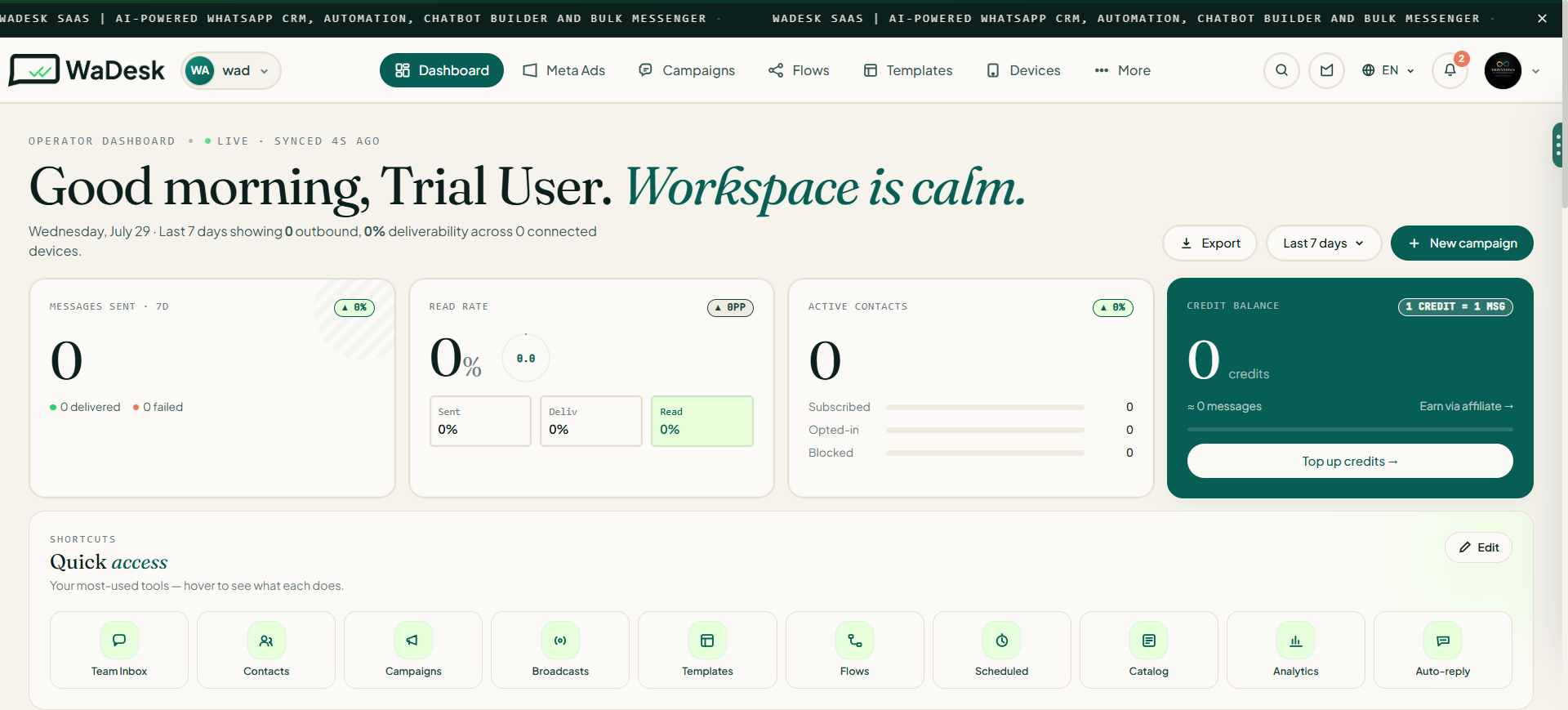Open the Team Inbox shortcut
The height and width of the screenshot is (710, 1568).
pos(119,650)
